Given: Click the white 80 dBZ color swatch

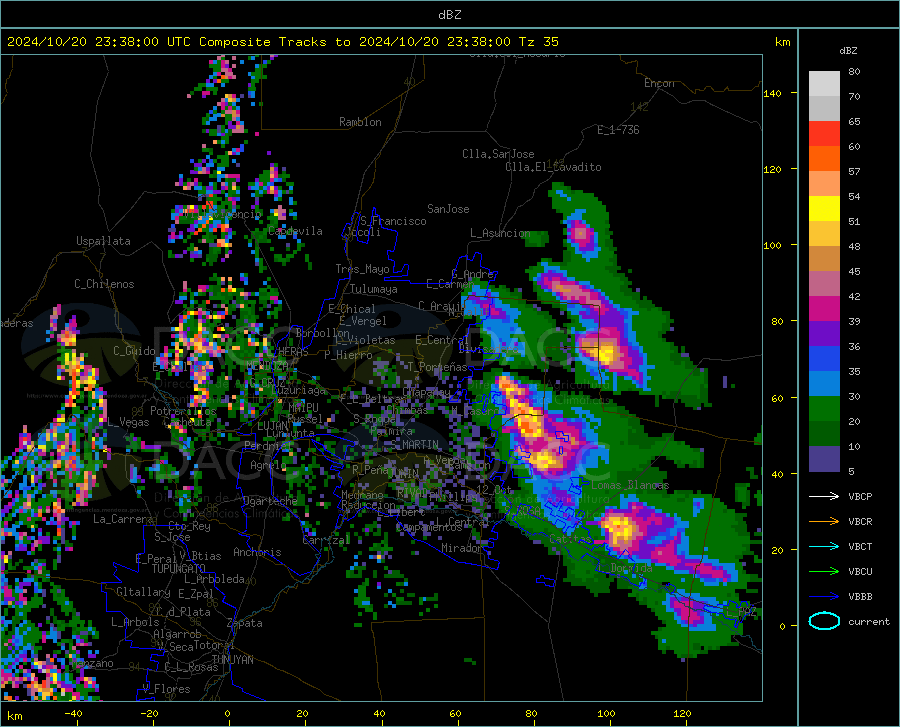Looking at the screenshot, I should coord(824,84).
